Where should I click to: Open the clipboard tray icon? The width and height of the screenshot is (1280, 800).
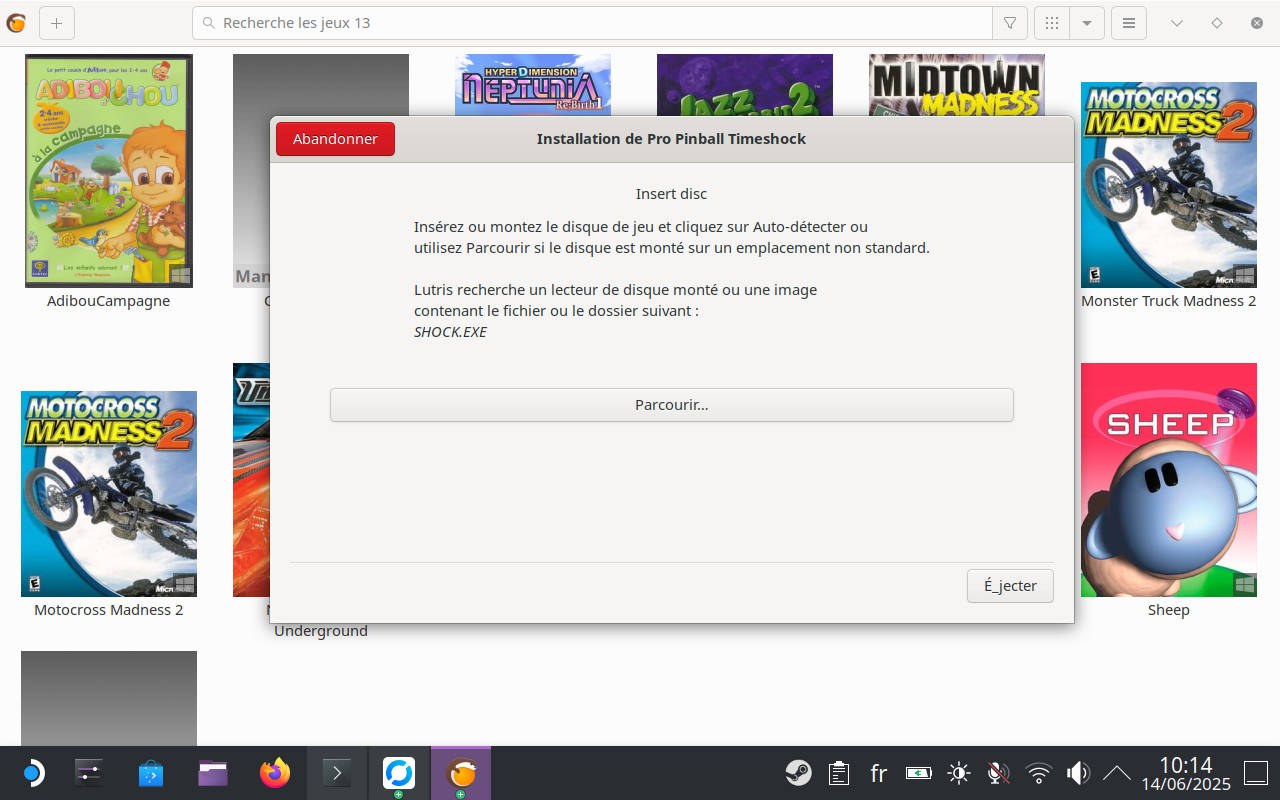838,773
